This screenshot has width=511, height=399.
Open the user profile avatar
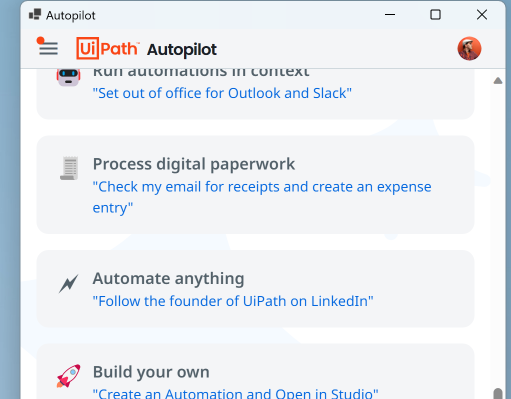coord(469,48)
